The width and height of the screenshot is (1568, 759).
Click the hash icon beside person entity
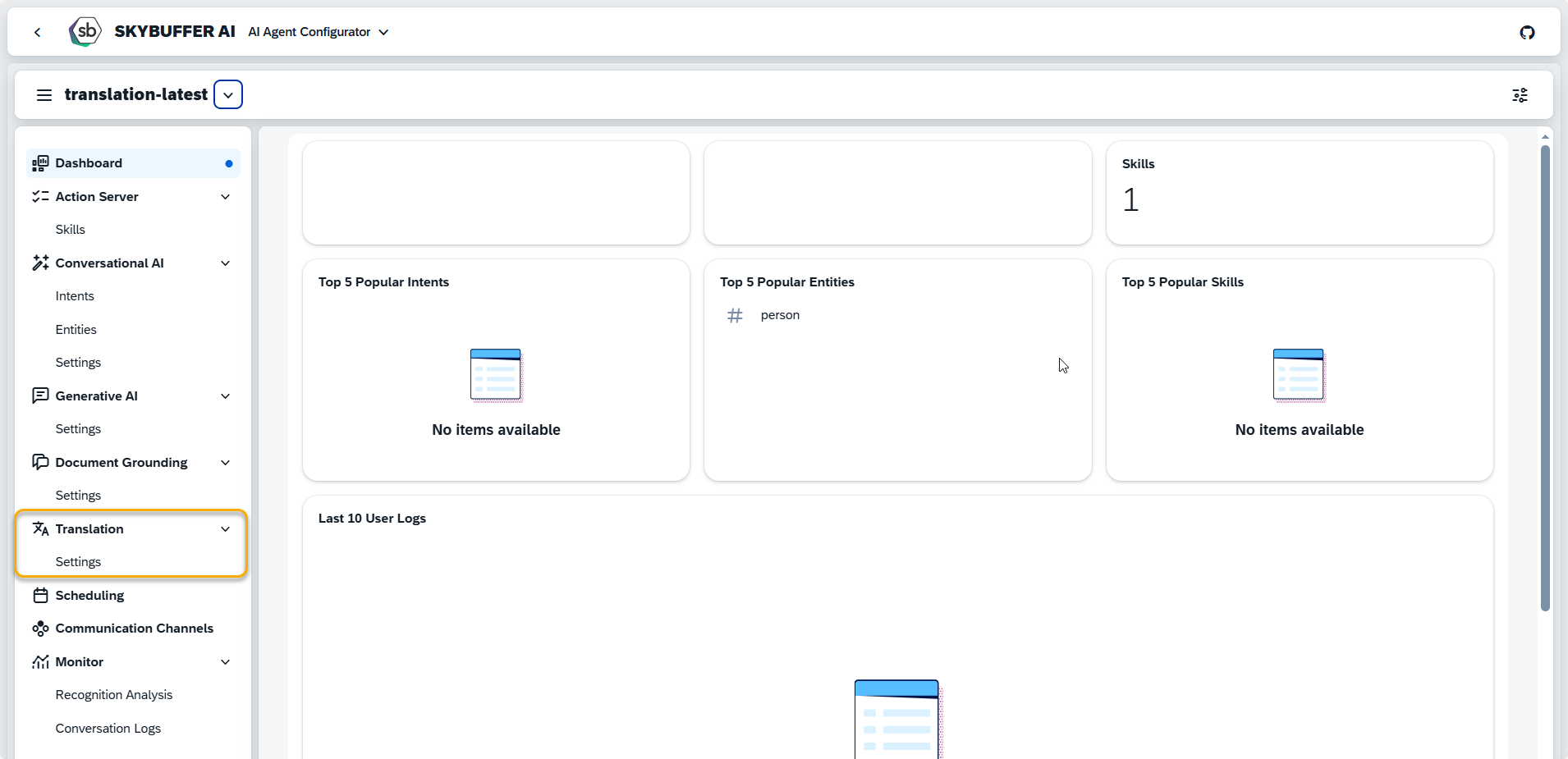tap(735, 315)
